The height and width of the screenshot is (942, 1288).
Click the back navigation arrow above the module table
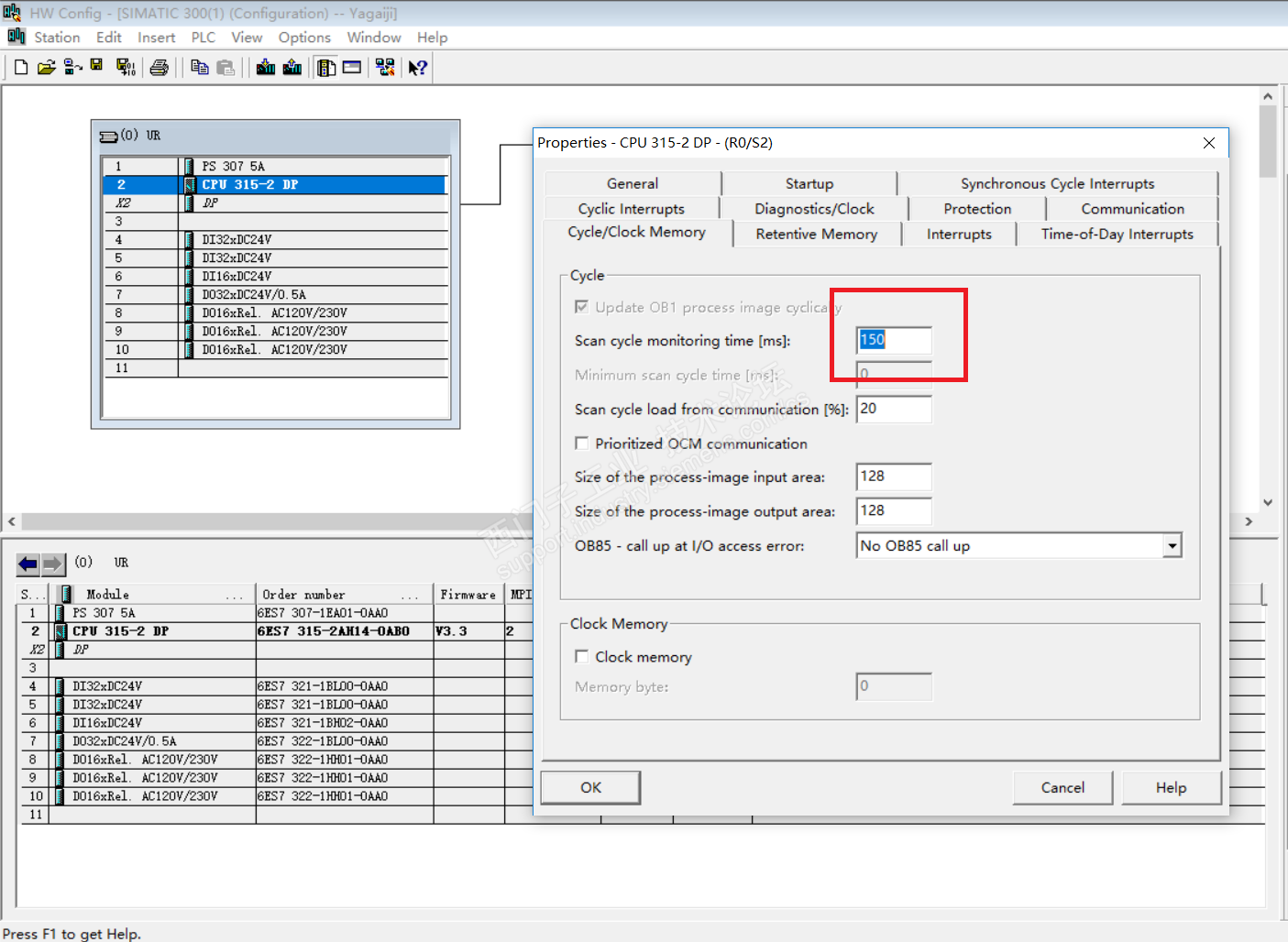pos(28,564)
